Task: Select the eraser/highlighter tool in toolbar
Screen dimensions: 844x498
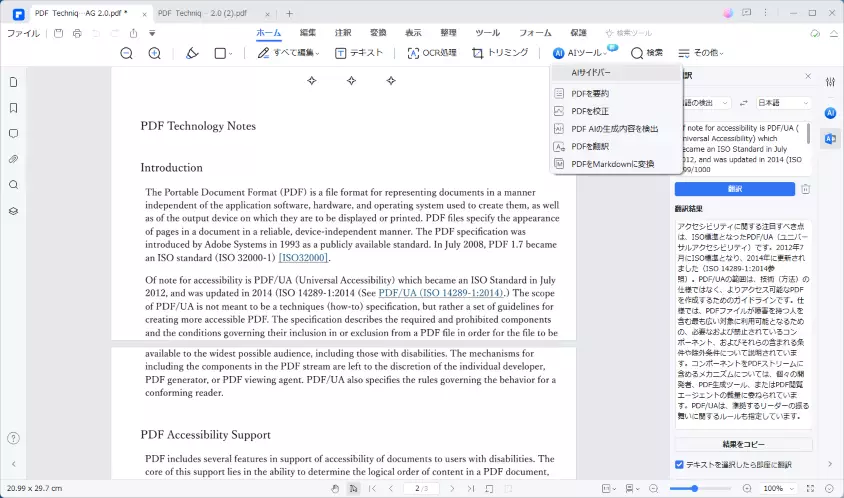Action: click(x=192, y=53)
